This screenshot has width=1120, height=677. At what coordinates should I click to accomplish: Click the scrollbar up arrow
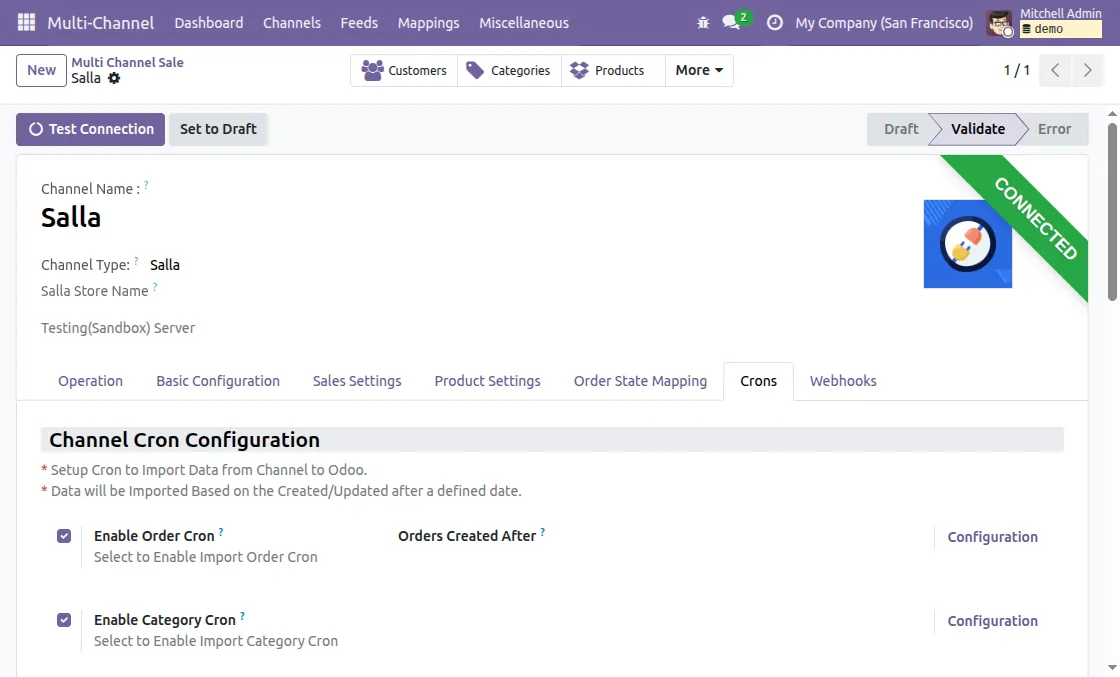click(x=1112, y=114)
